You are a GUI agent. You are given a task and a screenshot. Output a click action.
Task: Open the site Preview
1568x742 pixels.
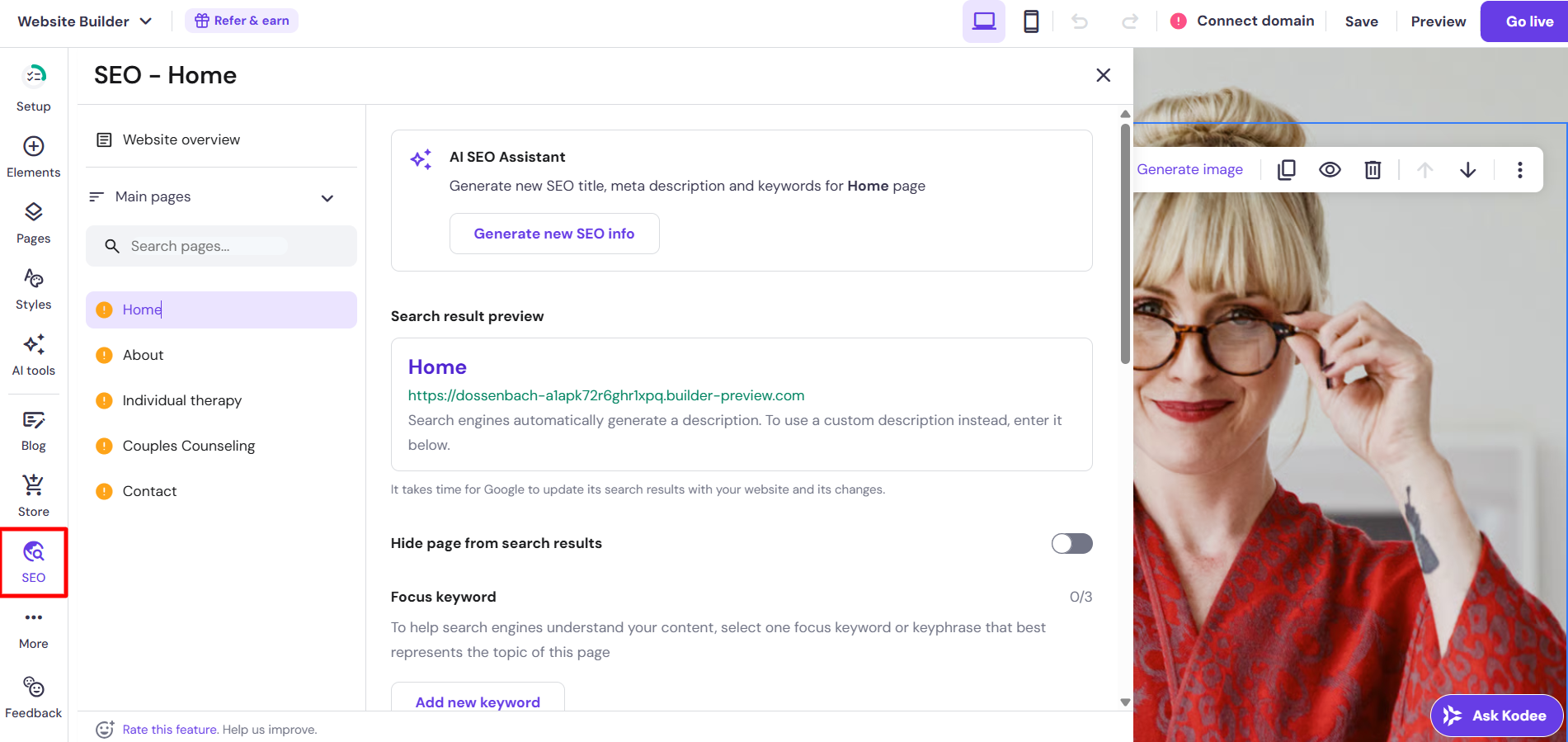coord(1438,21)
